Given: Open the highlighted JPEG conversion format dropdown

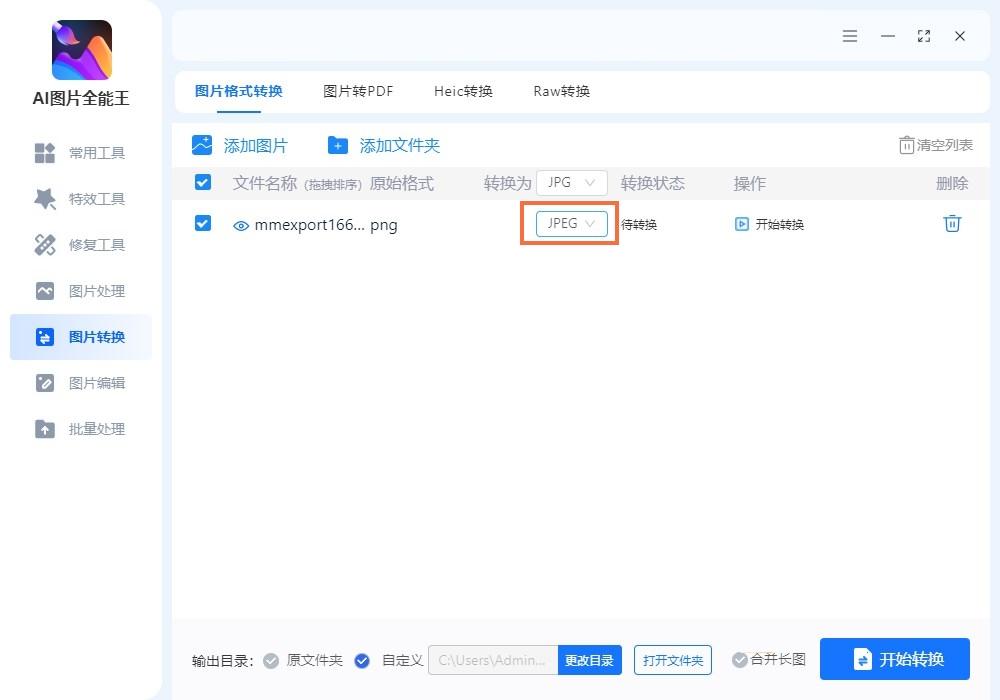Looking at the screenshot, I should (x=568, y=224).
